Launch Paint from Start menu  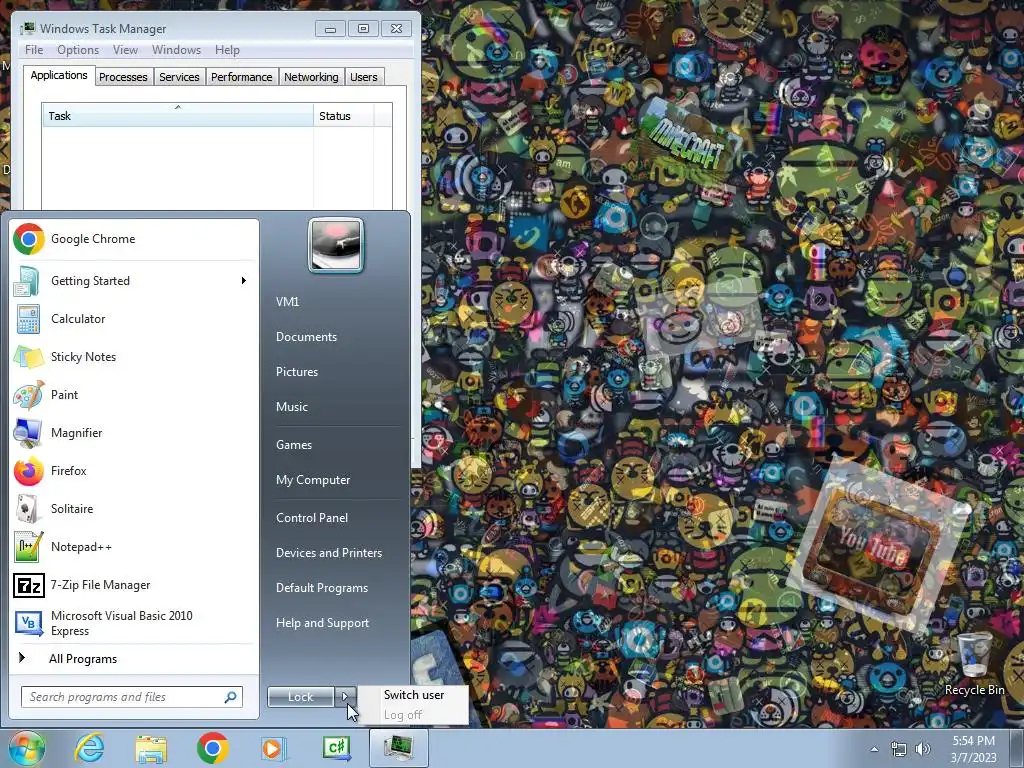pyautogui.click(x=134, y=394)
